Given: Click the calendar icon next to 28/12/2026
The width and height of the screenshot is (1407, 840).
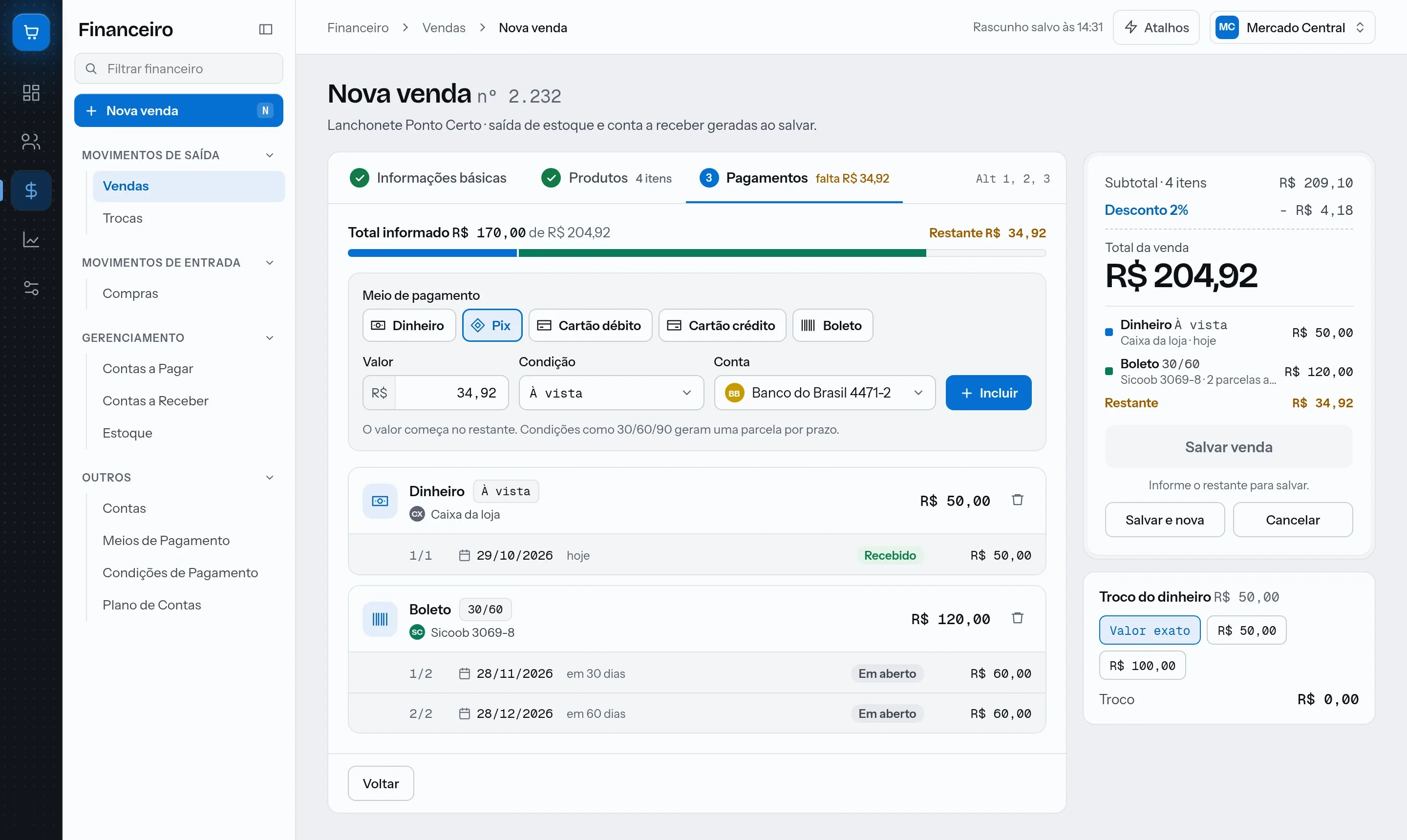Looking at the screenshot, I should pos(464,714).
